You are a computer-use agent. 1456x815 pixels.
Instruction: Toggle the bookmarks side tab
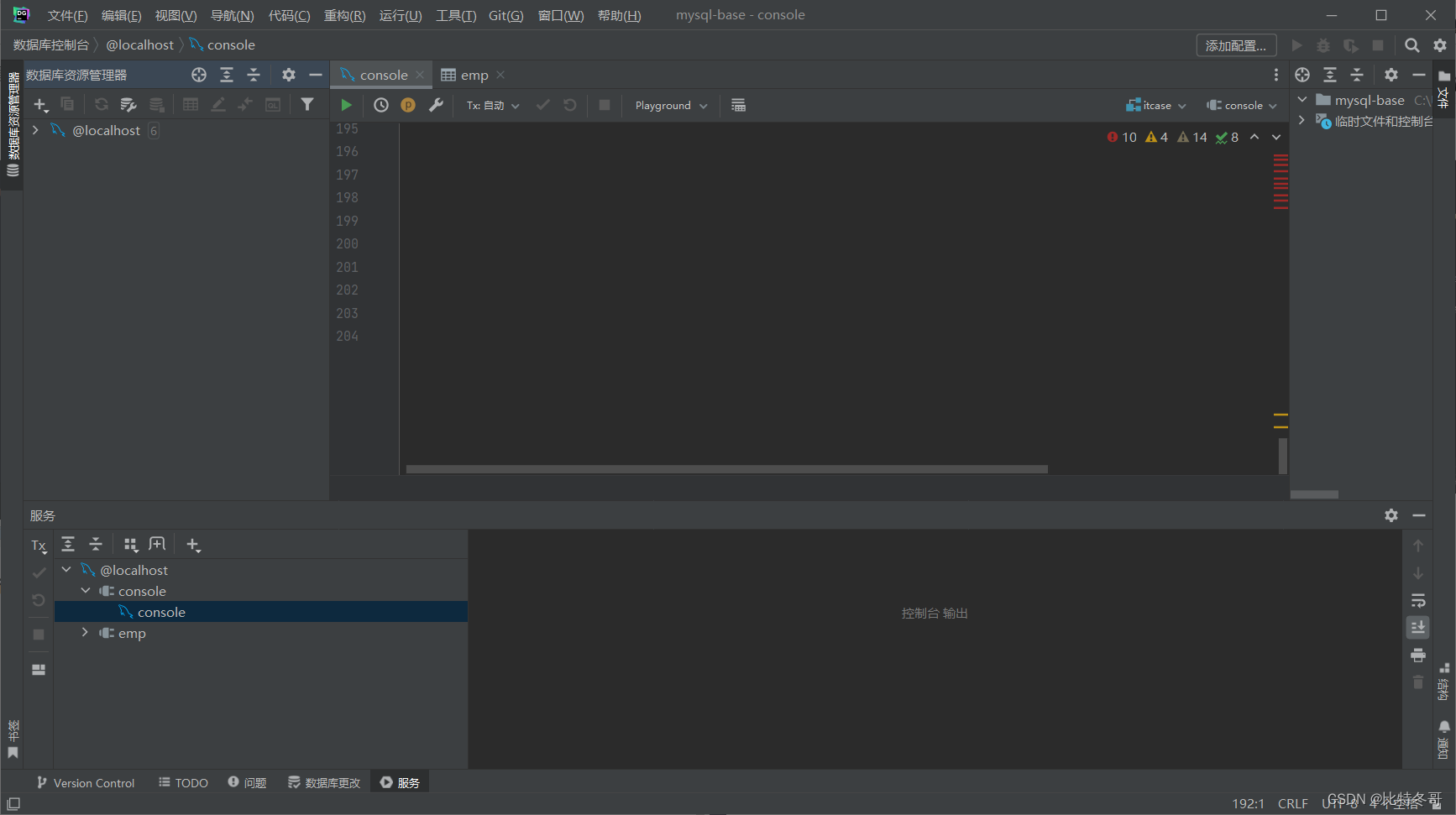[x=13, y=739]
